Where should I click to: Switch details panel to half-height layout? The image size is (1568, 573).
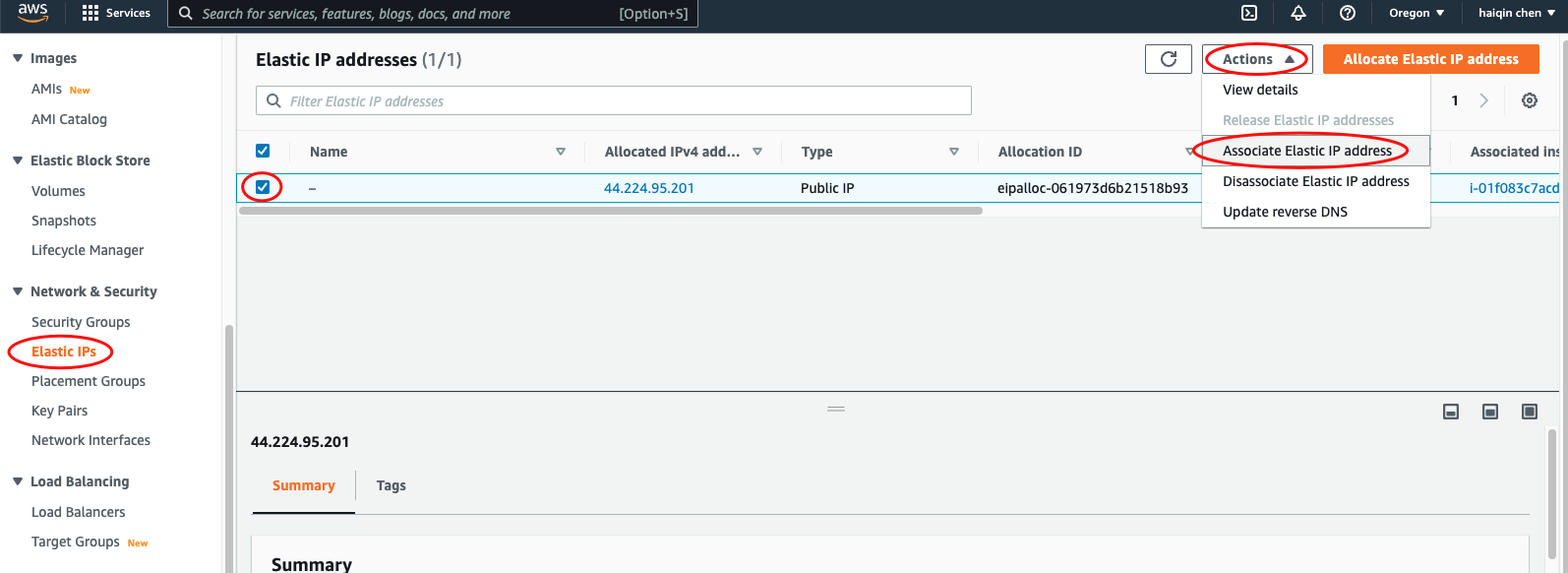(1490, 412)
